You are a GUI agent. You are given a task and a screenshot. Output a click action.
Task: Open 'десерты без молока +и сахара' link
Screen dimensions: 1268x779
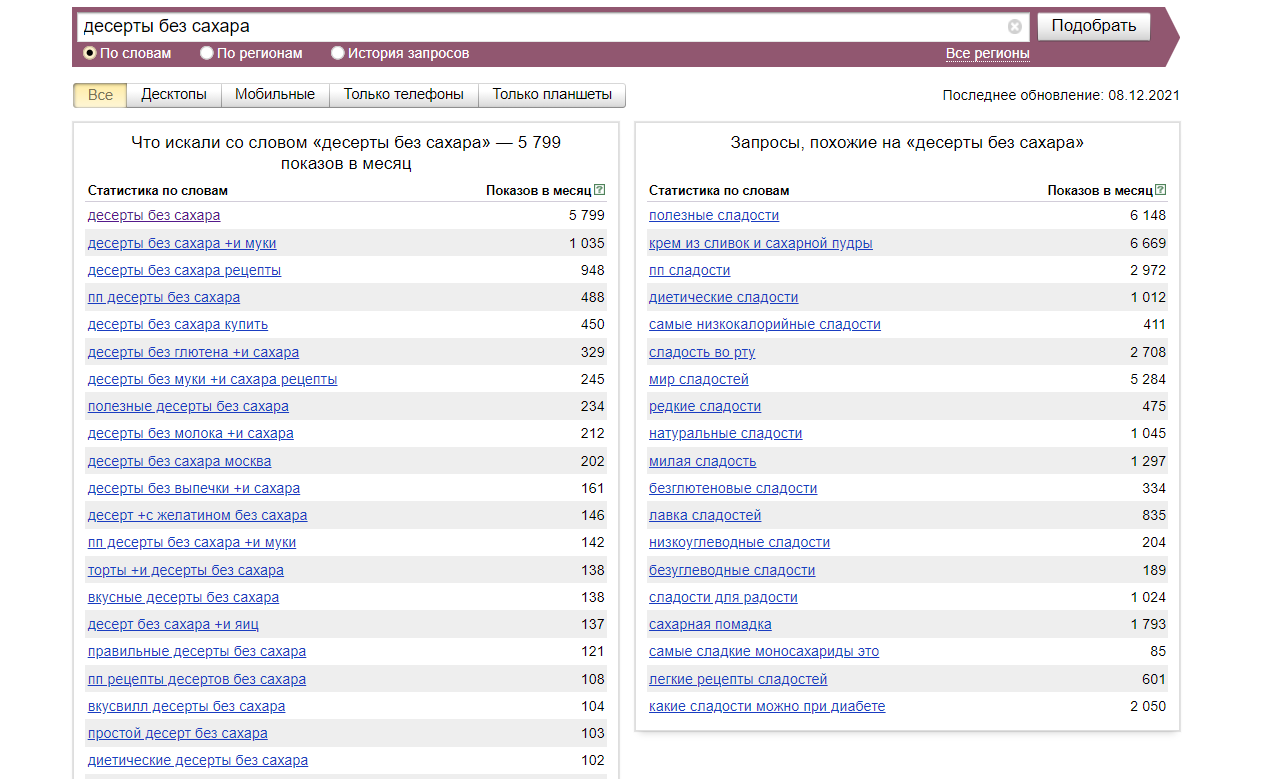(x=191, y=433)
